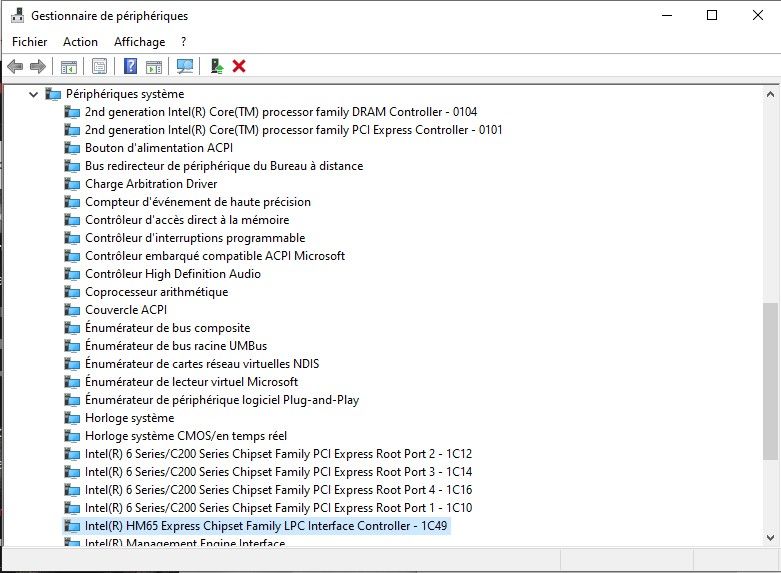Open the ? help menu
The width and height of the screenshot is (781, 573).
(x=184, y=42)
